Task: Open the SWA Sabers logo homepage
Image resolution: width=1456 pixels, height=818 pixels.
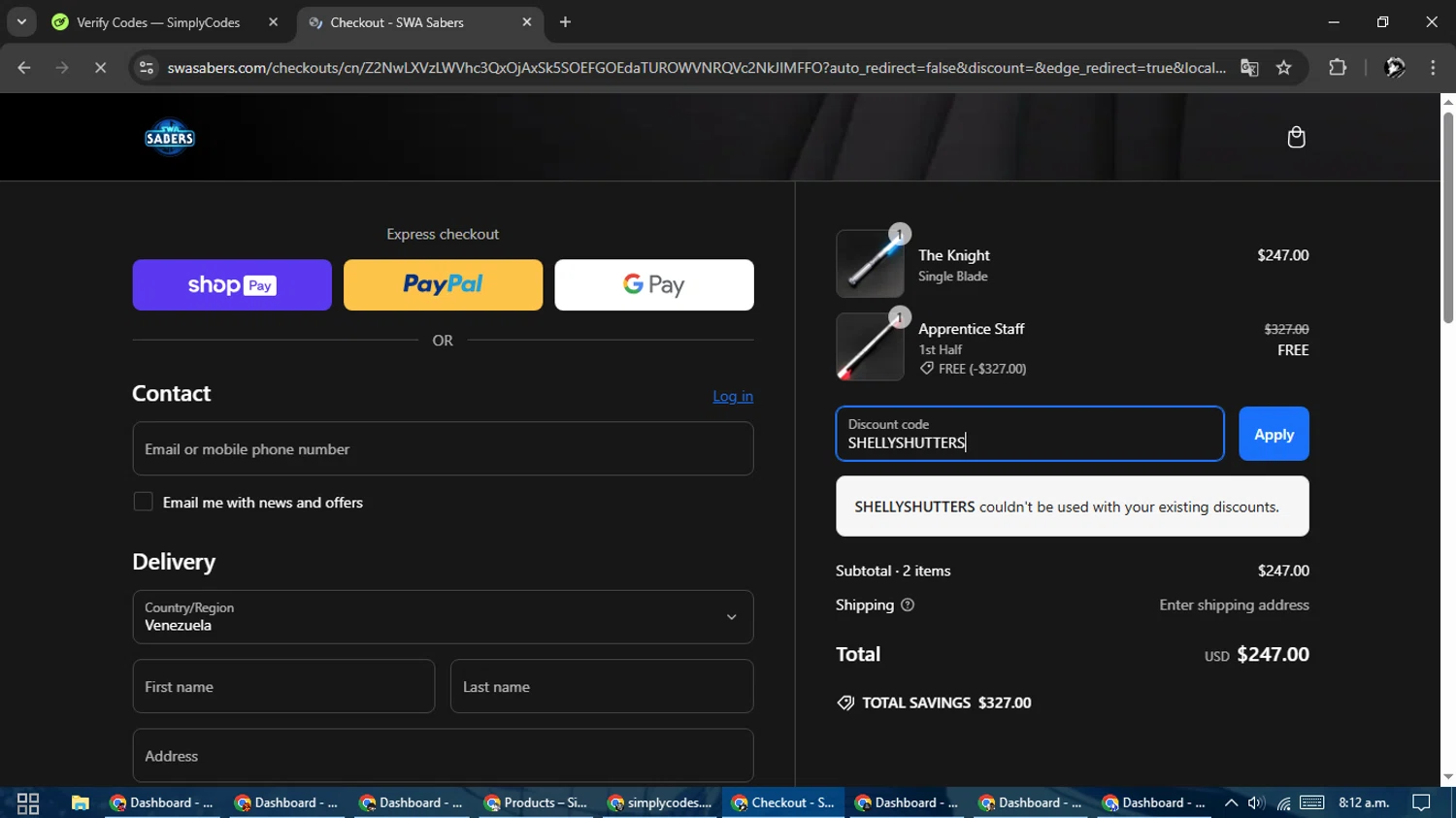Action: (170, 138)
